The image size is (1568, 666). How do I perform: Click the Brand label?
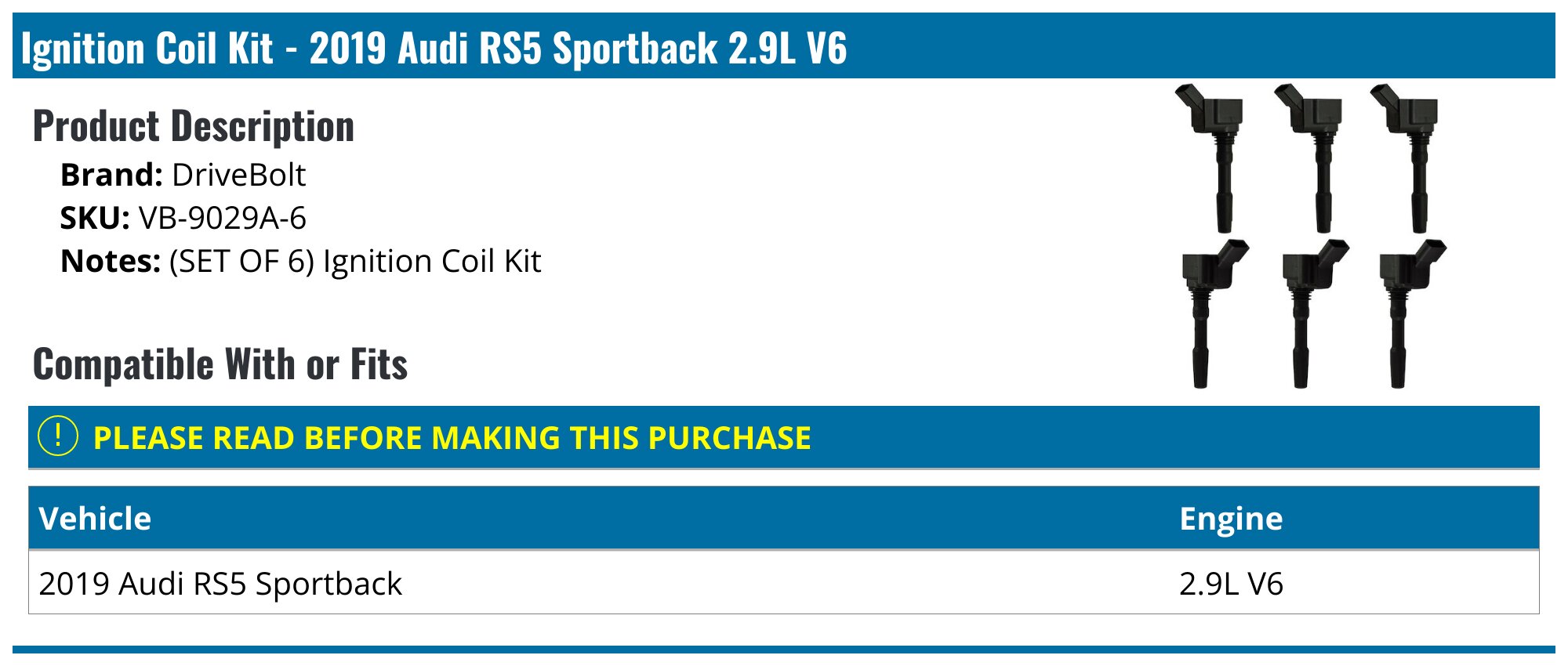[111, 175]
